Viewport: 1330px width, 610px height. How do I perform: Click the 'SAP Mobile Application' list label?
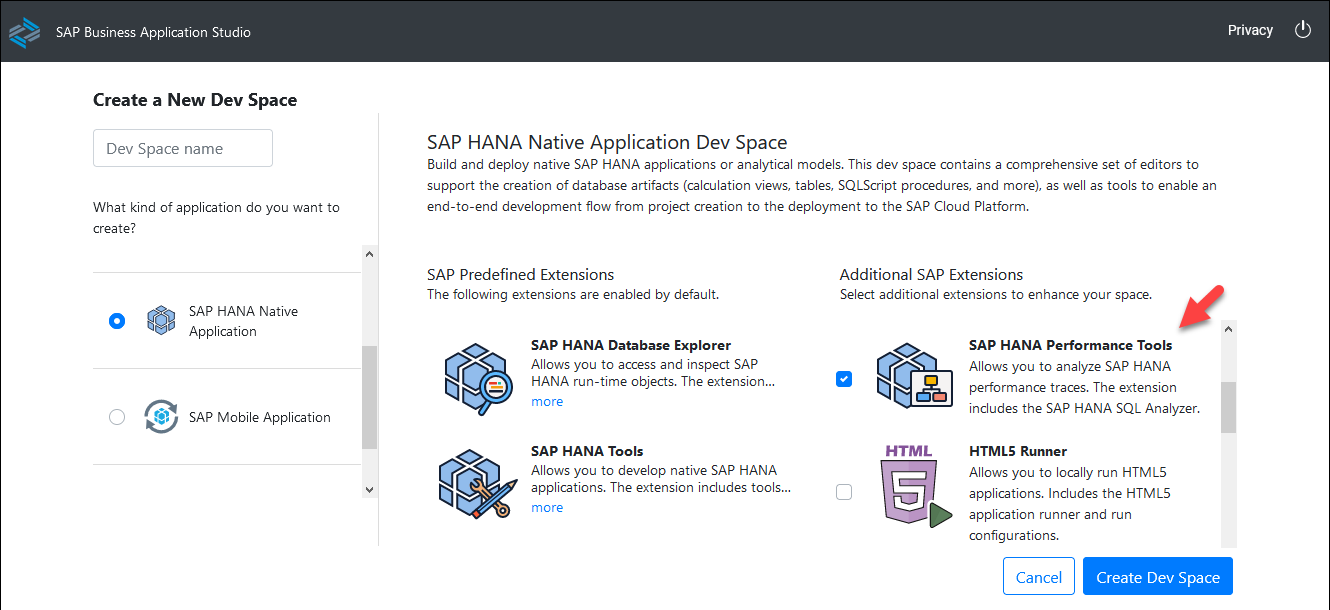pos(260,417)
